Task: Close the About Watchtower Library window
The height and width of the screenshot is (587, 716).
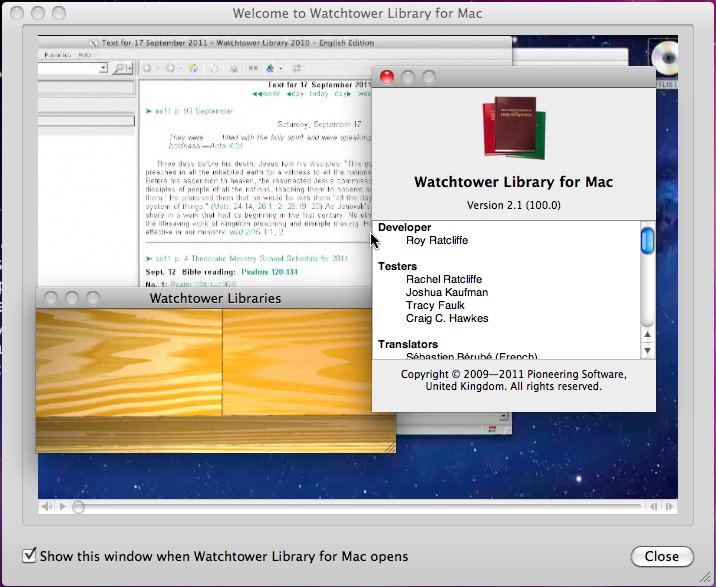Action: tap(387, 77)
